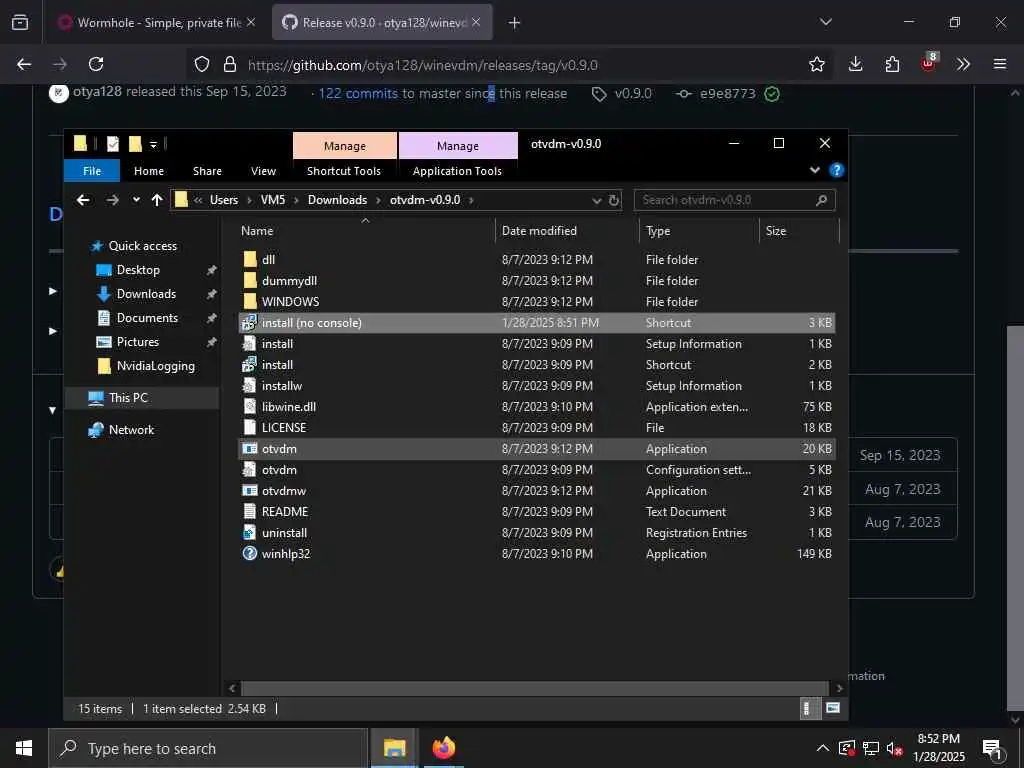Screen dimensions: 1024x768
Task: Click the search magnifier in Explorer search box
Action: pyautogui.click(x=822, y=200)
